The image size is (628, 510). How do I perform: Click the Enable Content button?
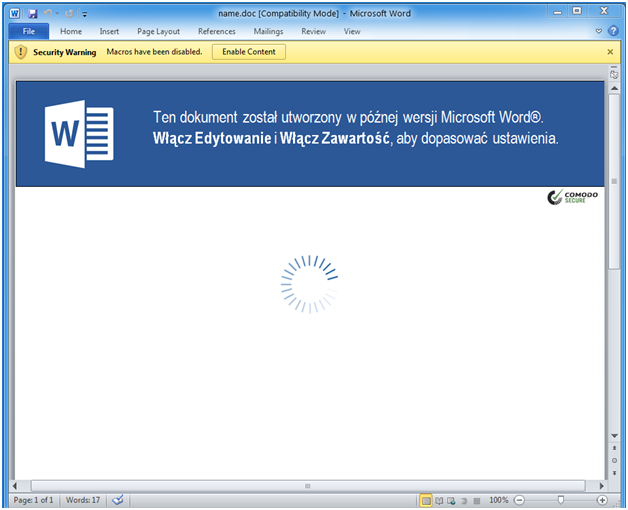tap(248, 51)
